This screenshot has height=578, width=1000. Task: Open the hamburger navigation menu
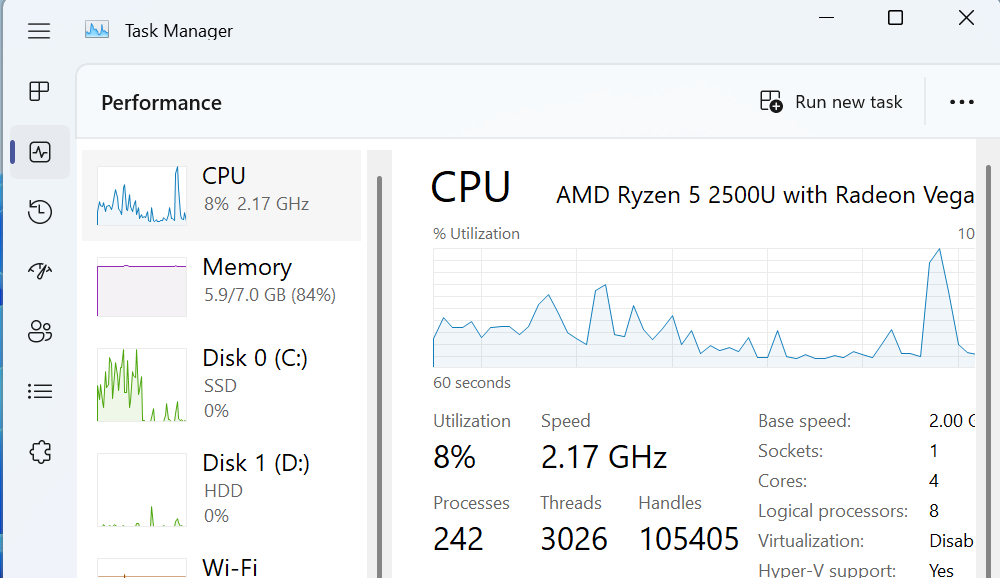pyautogui.click(x=39, y=31)
